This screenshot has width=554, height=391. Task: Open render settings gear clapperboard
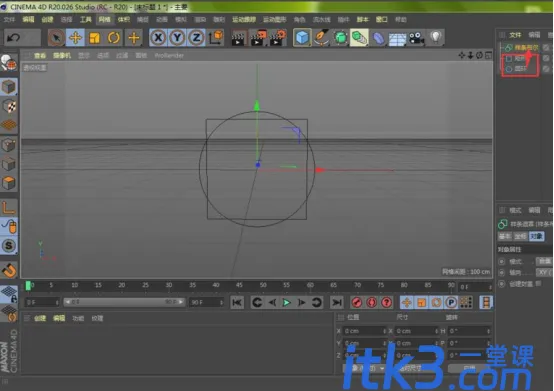point(278,38)
